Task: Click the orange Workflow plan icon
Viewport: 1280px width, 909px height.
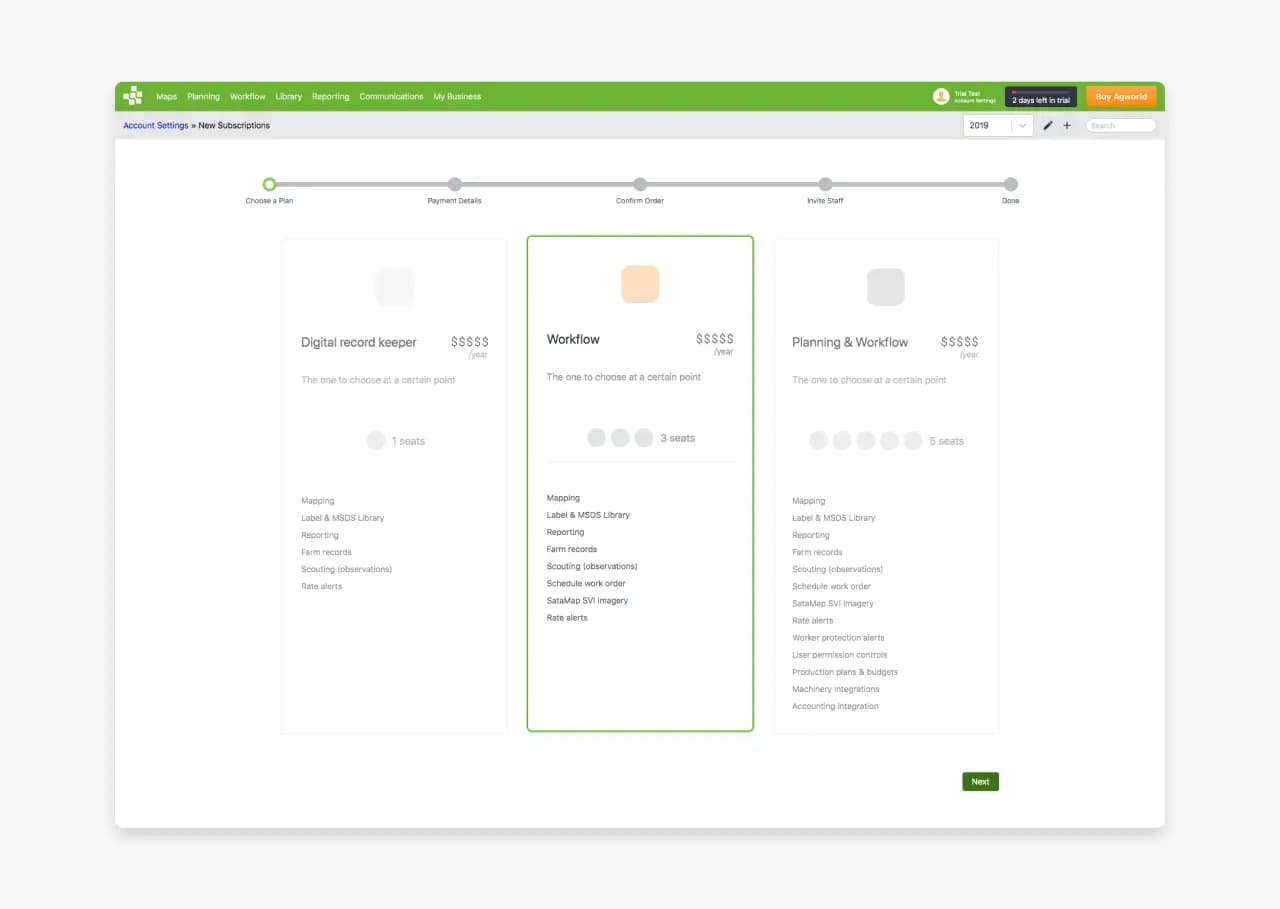Action: [x=640, y=285]
